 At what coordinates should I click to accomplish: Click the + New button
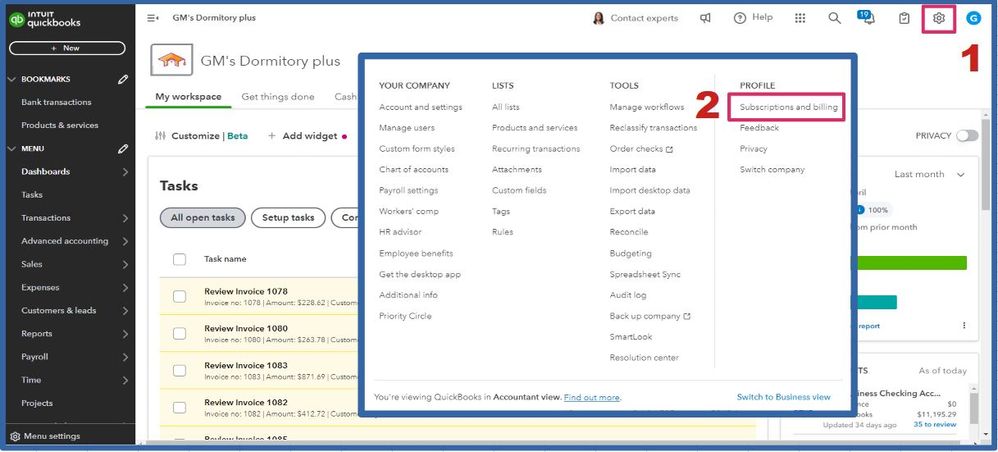pyautogui.click(x=67, y=48)
